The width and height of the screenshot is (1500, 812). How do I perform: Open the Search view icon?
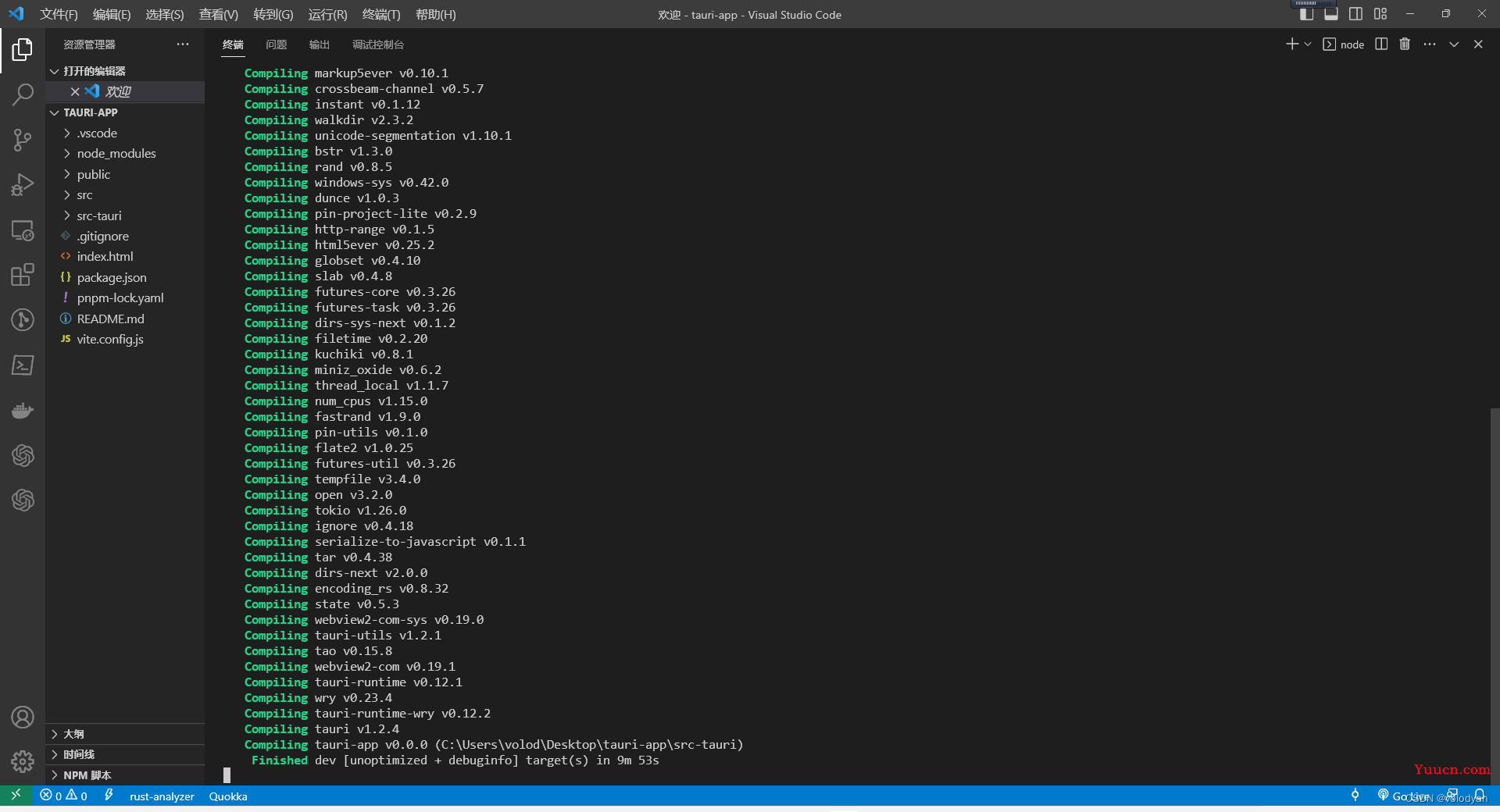(23, 95)
